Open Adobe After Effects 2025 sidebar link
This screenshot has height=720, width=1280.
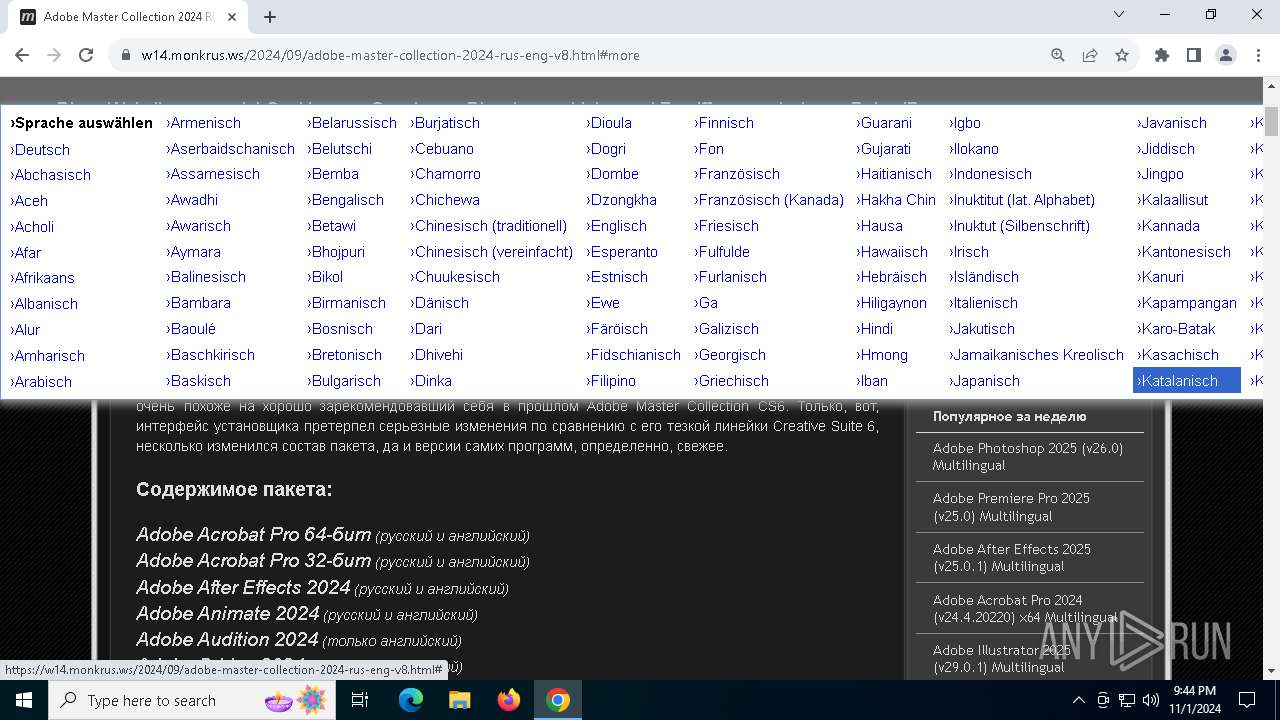(1011, 558)
